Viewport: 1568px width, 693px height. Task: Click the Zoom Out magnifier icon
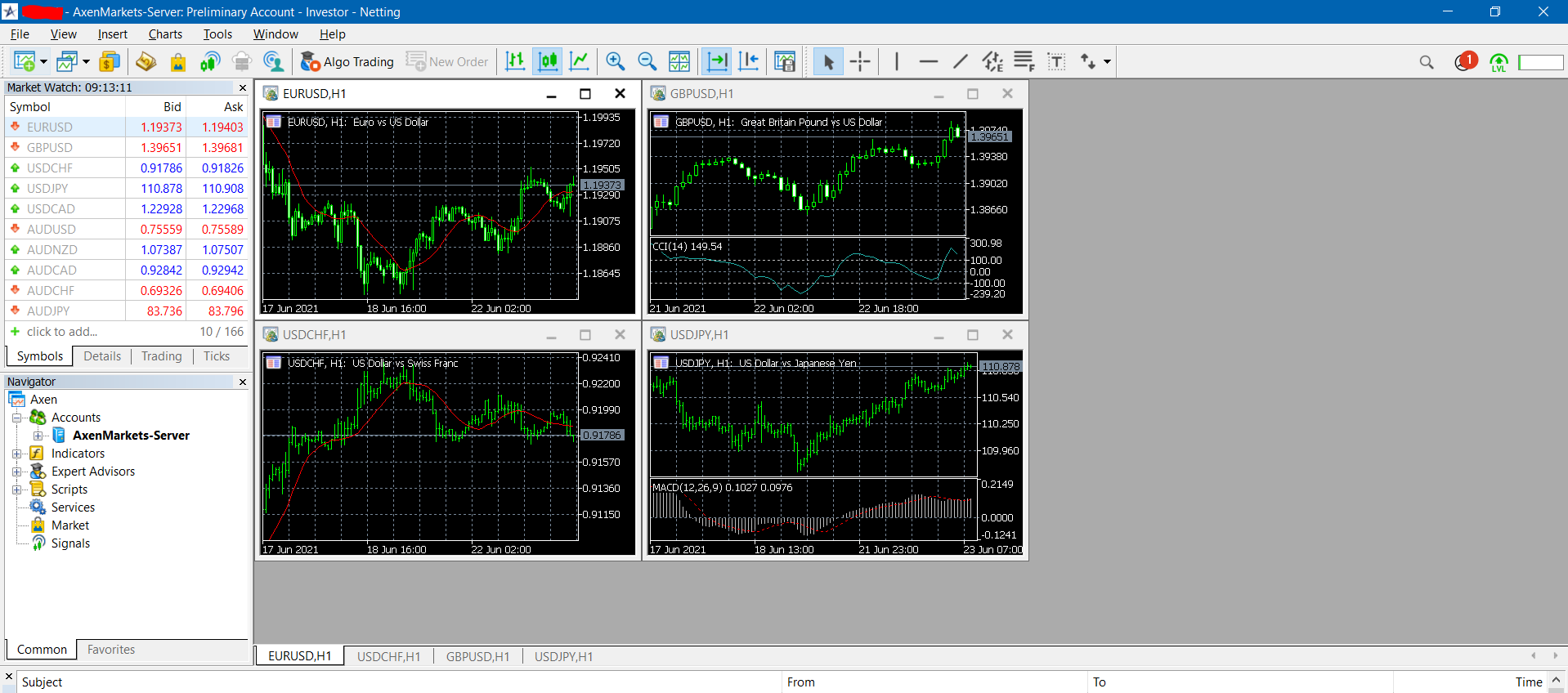pos(647,61)
